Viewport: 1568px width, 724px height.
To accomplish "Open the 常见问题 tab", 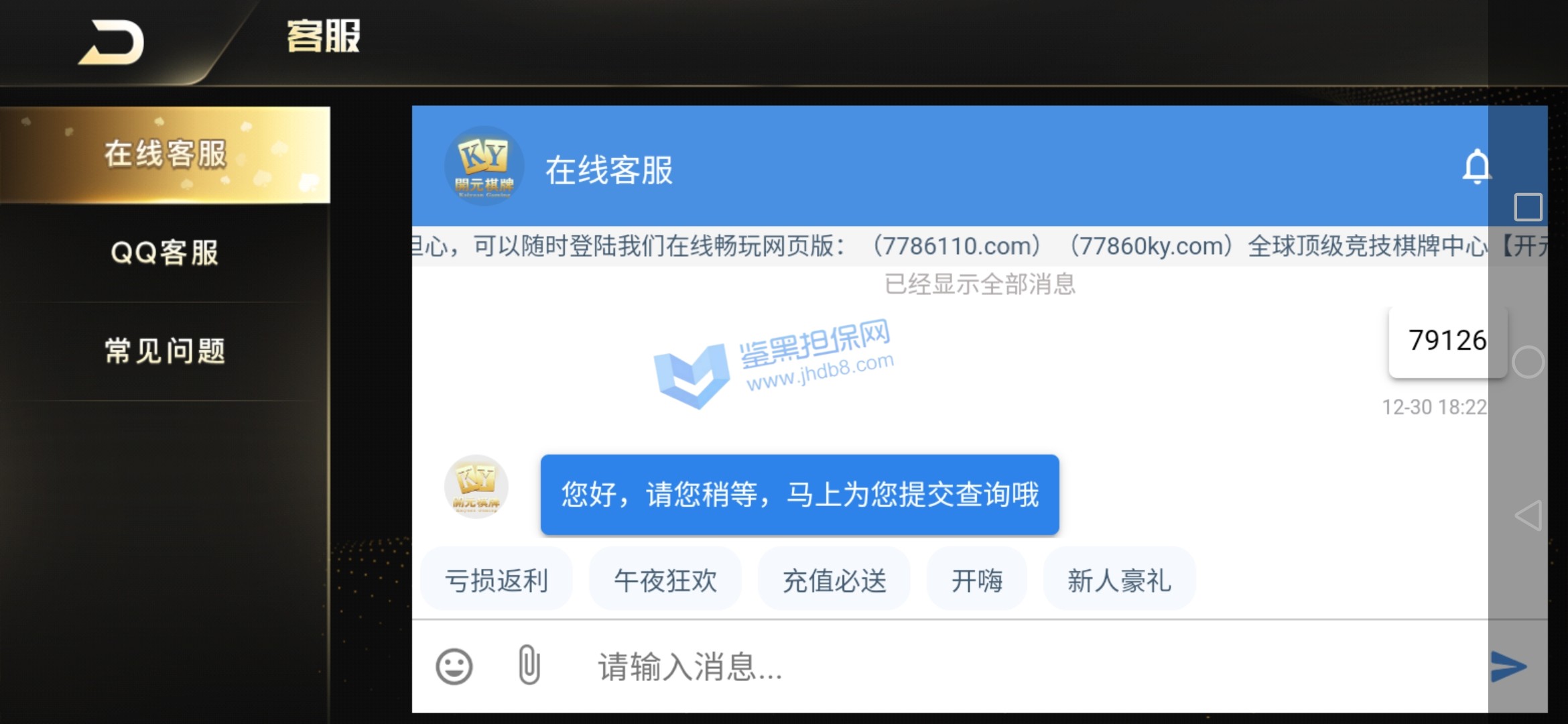I will click(x=165, y=351).
